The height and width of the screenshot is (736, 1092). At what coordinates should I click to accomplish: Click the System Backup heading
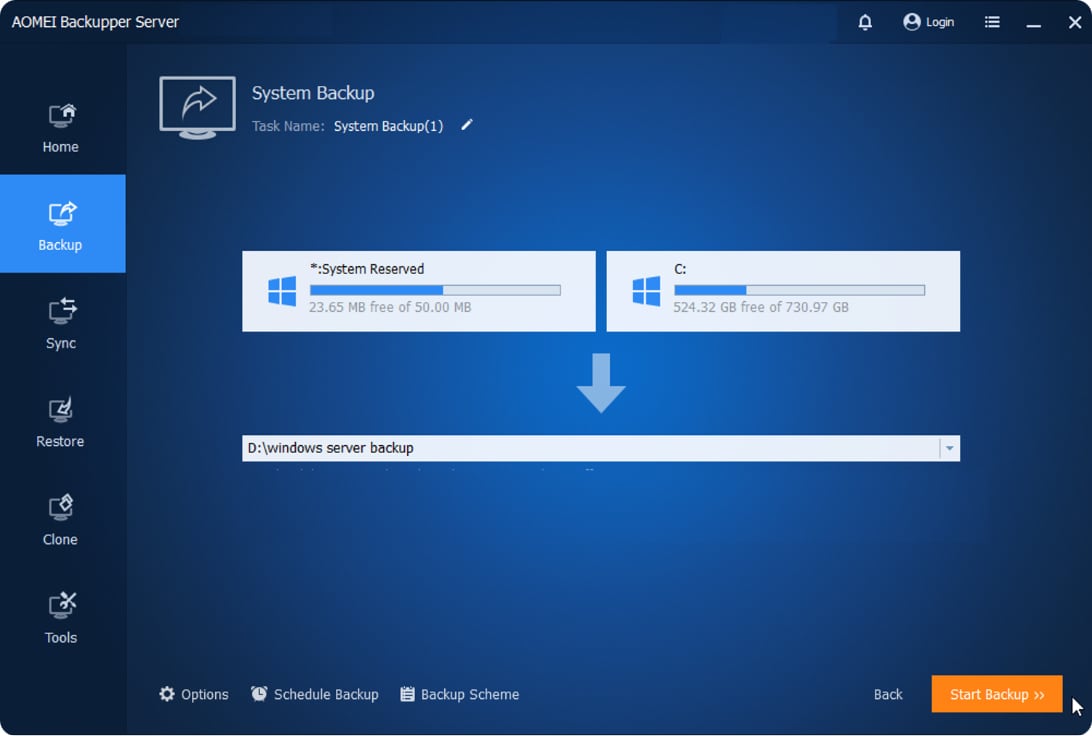tap(313, 93)
